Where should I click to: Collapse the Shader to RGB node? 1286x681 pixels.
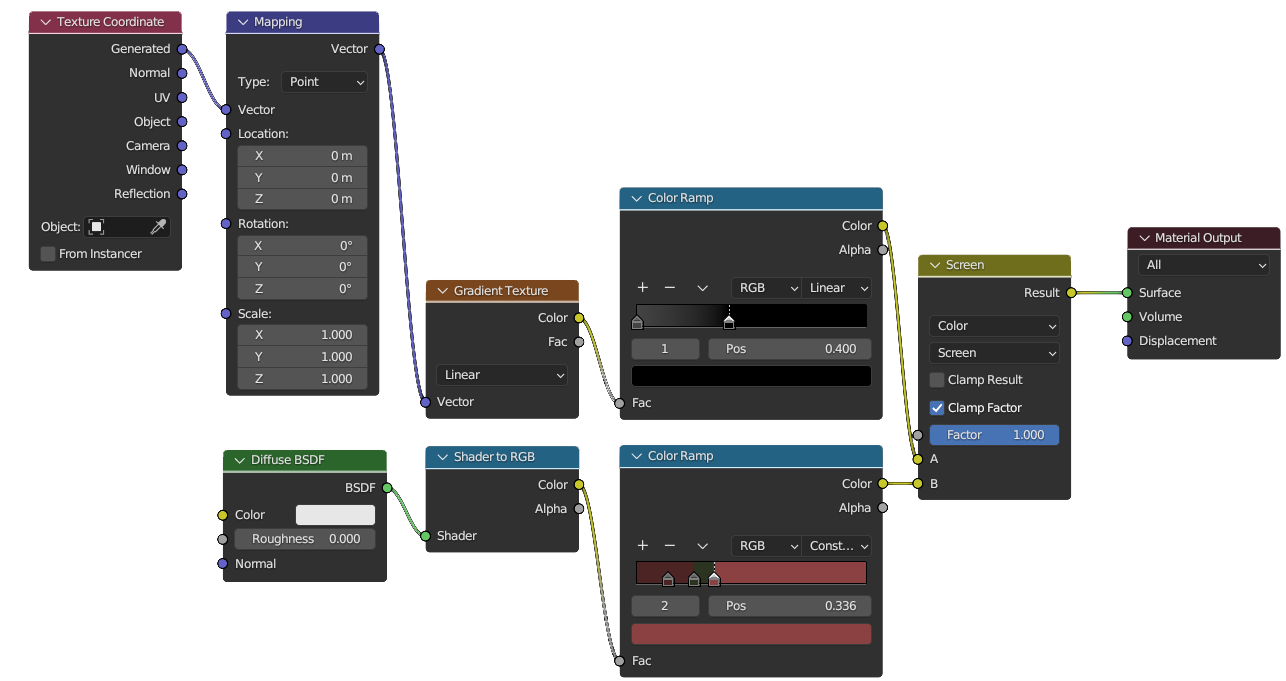pyautogui.click(x=441, y=457)
